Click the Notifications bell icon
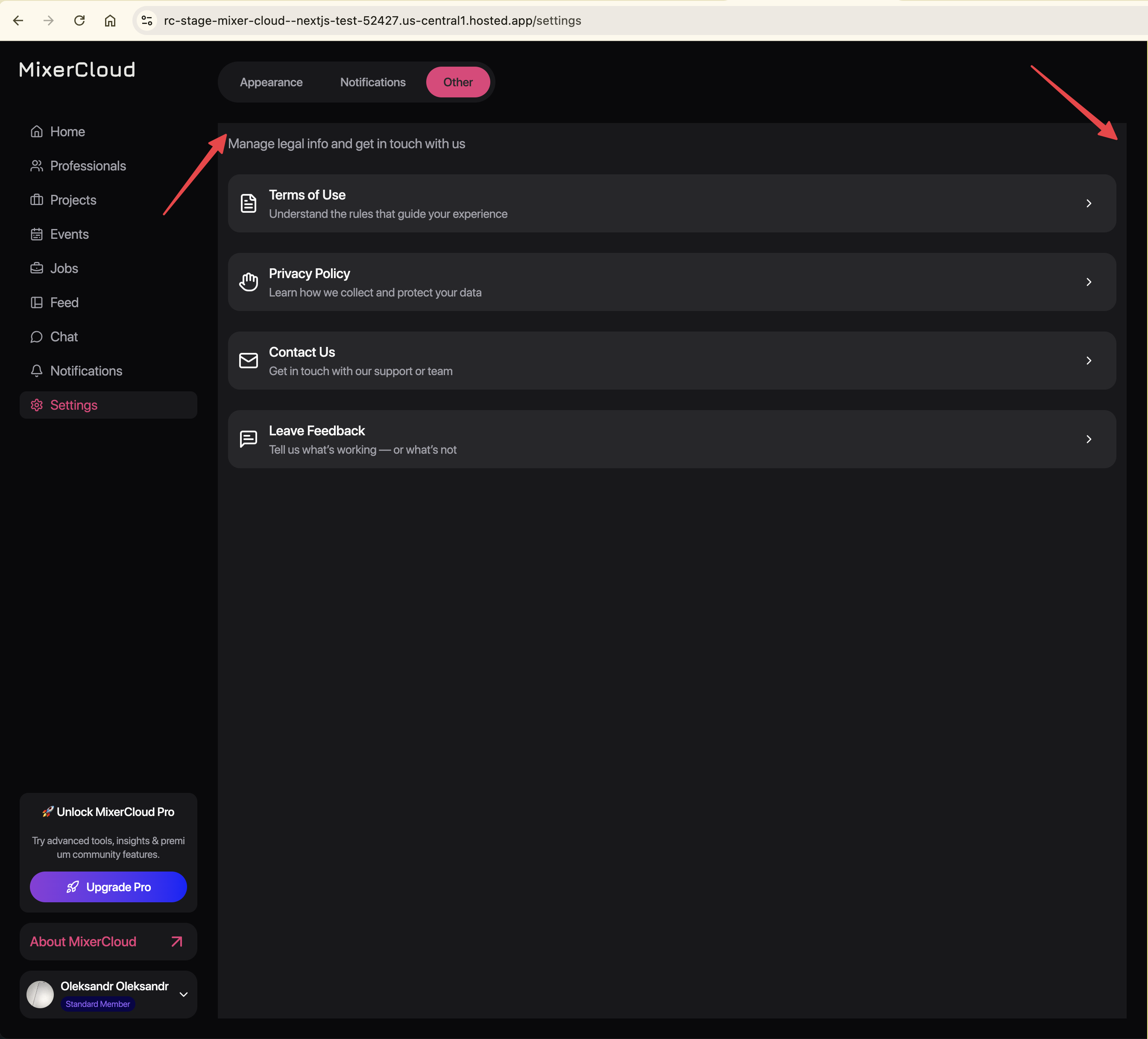1148x1039 pixels. [36, 371]
